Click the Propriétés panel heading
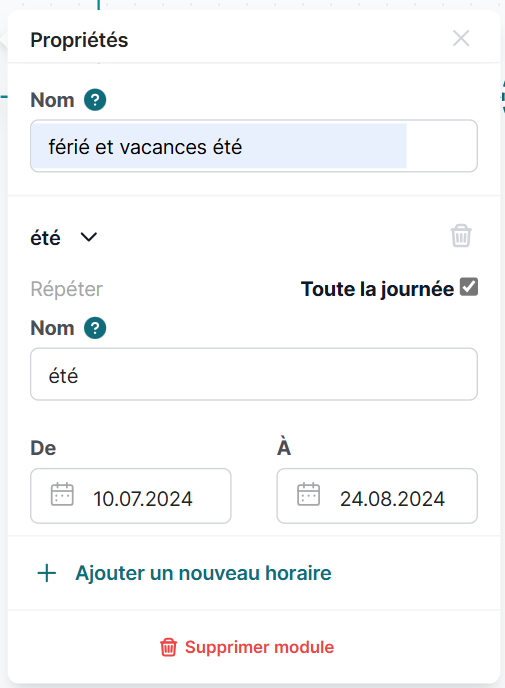Screen dimensions: 505x688 coord(79,40)
